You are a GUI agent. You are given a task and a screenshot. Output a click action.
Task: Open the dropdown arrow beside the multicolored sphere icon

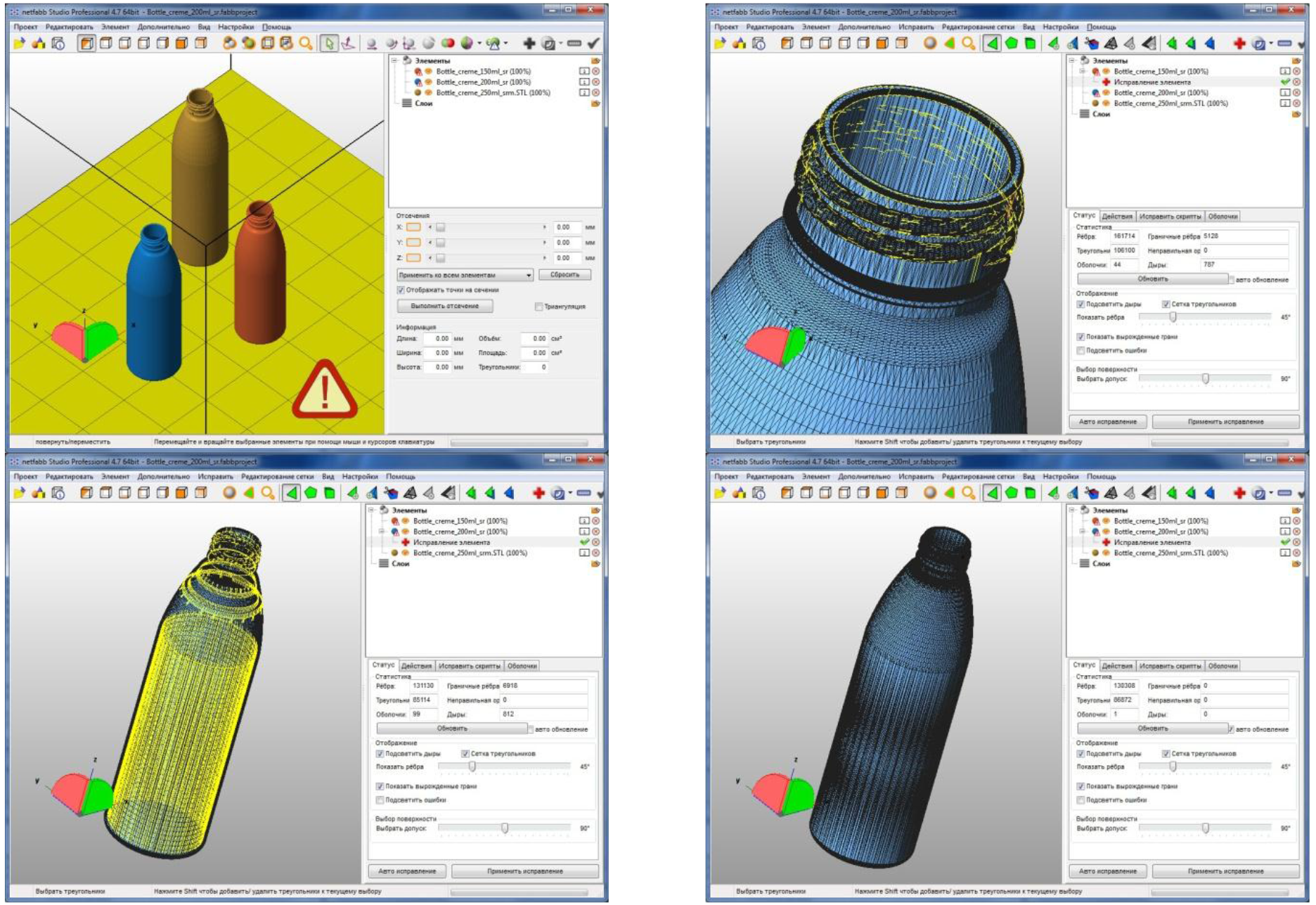tap(479, 44)
